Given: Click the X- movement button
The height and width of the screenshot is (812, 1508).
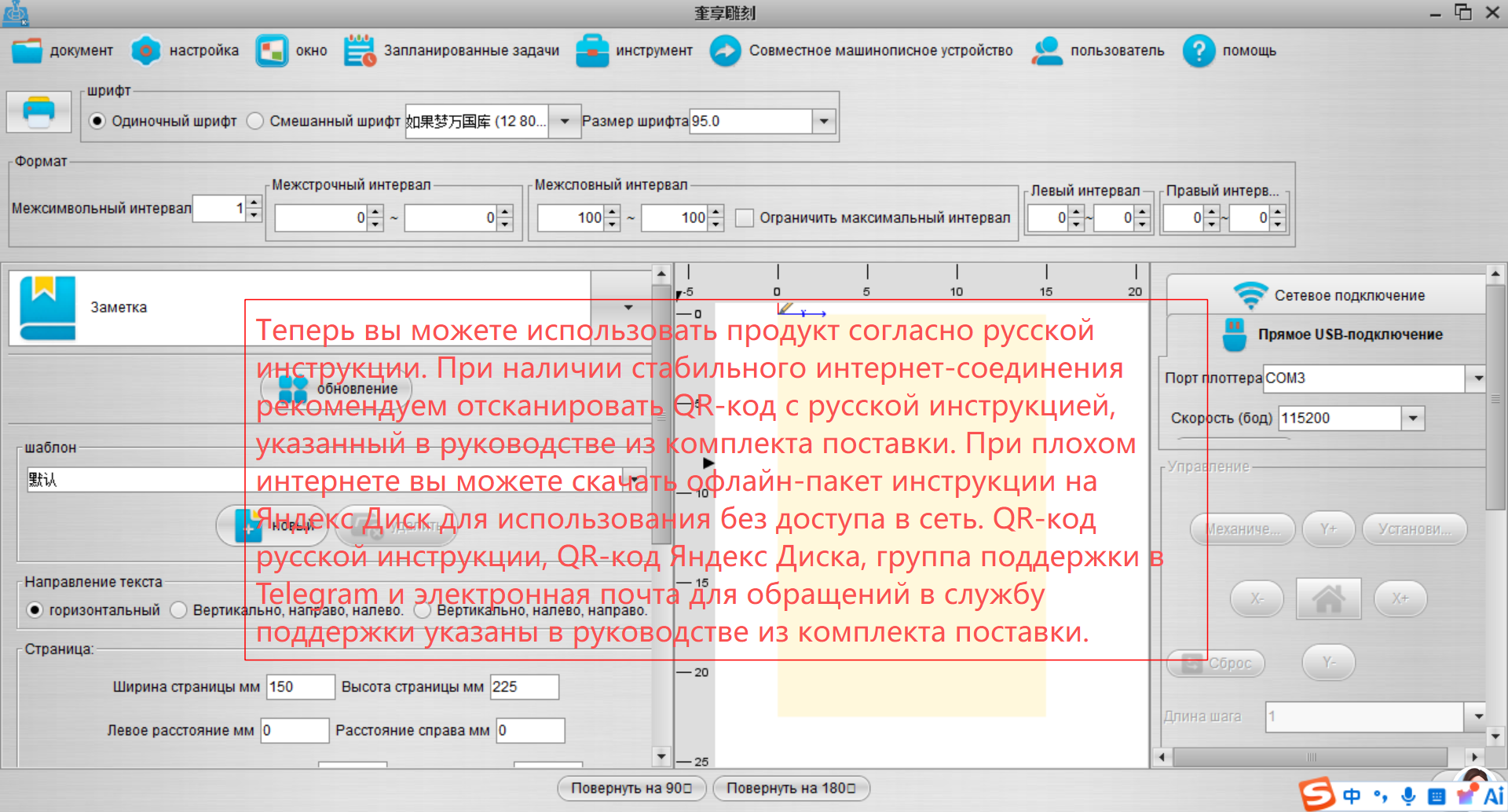Looking at the screenshot, I should pyautogui.click(x=1257, y=598).
